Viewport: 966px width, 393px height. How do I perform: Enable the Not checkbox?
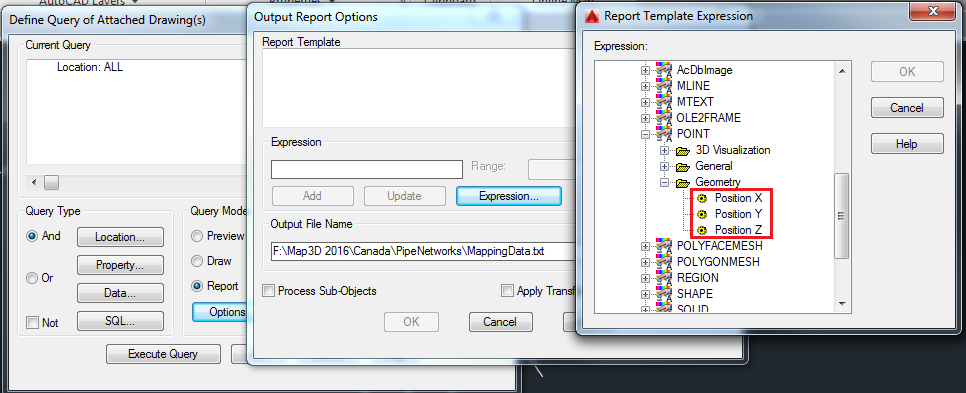point(32,323)
